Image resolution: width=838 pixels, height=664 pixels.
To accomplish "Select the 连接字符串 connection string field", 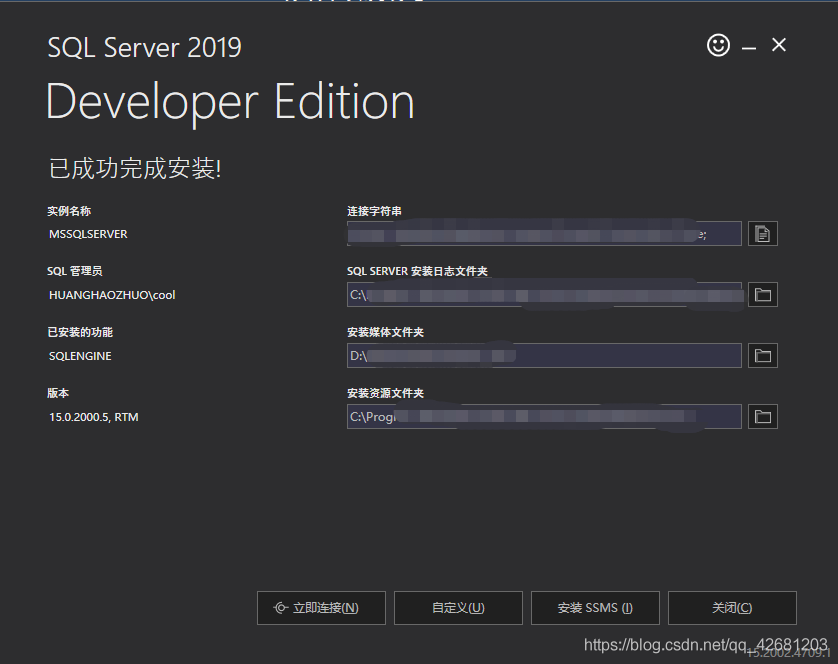I will point(544,234).
